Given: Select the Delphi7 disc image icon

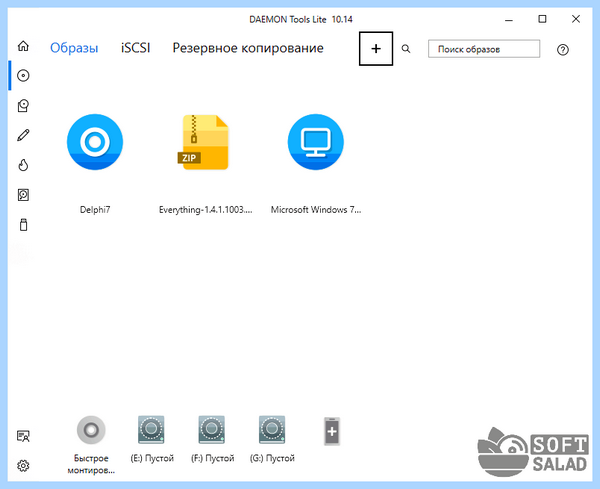Looking at the screenshot, I should point(95,142).
